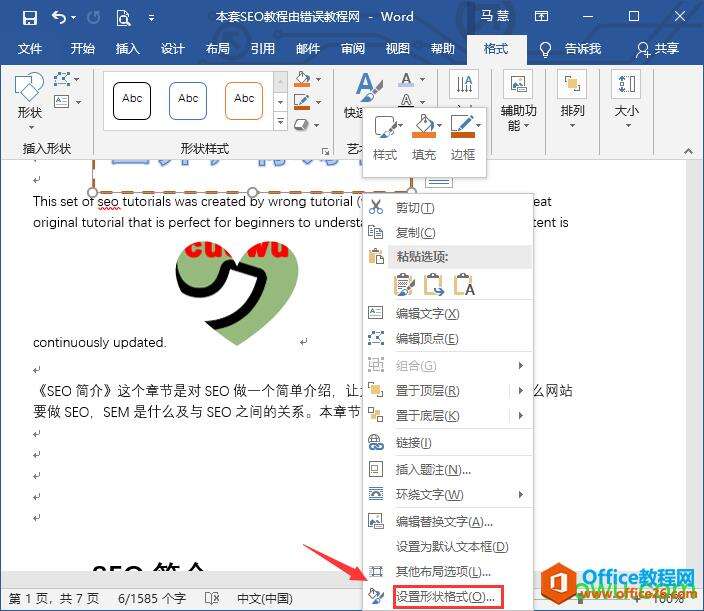This screenshot has height=611, width=704.
Task: Switch to the 邮件 tab
Action: (308, 48)
